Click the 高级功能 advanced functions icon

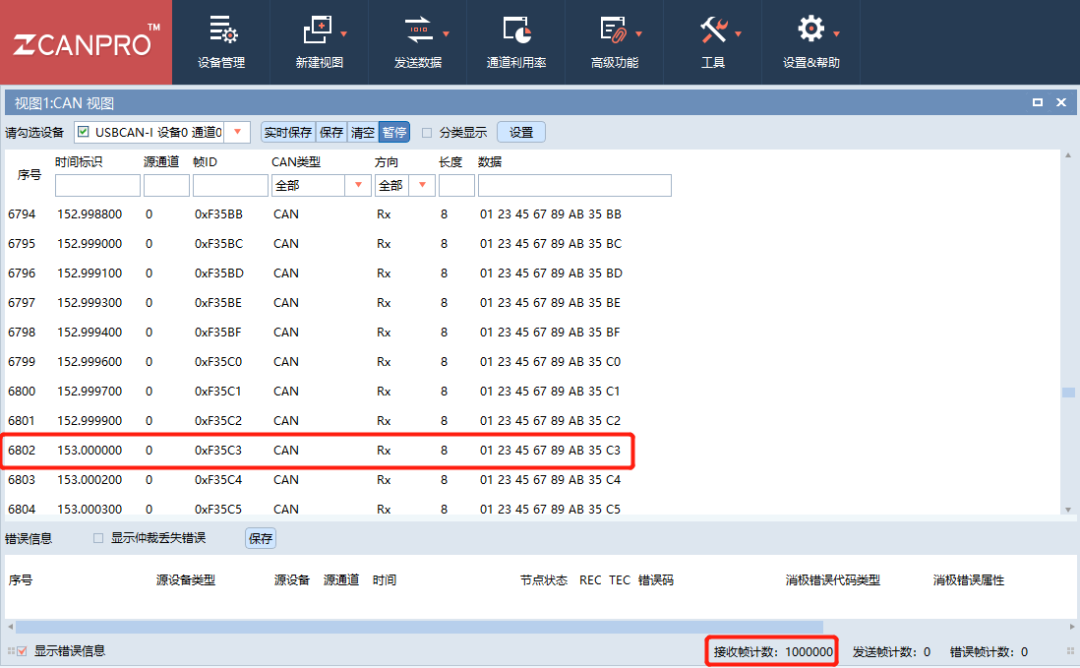613,30
